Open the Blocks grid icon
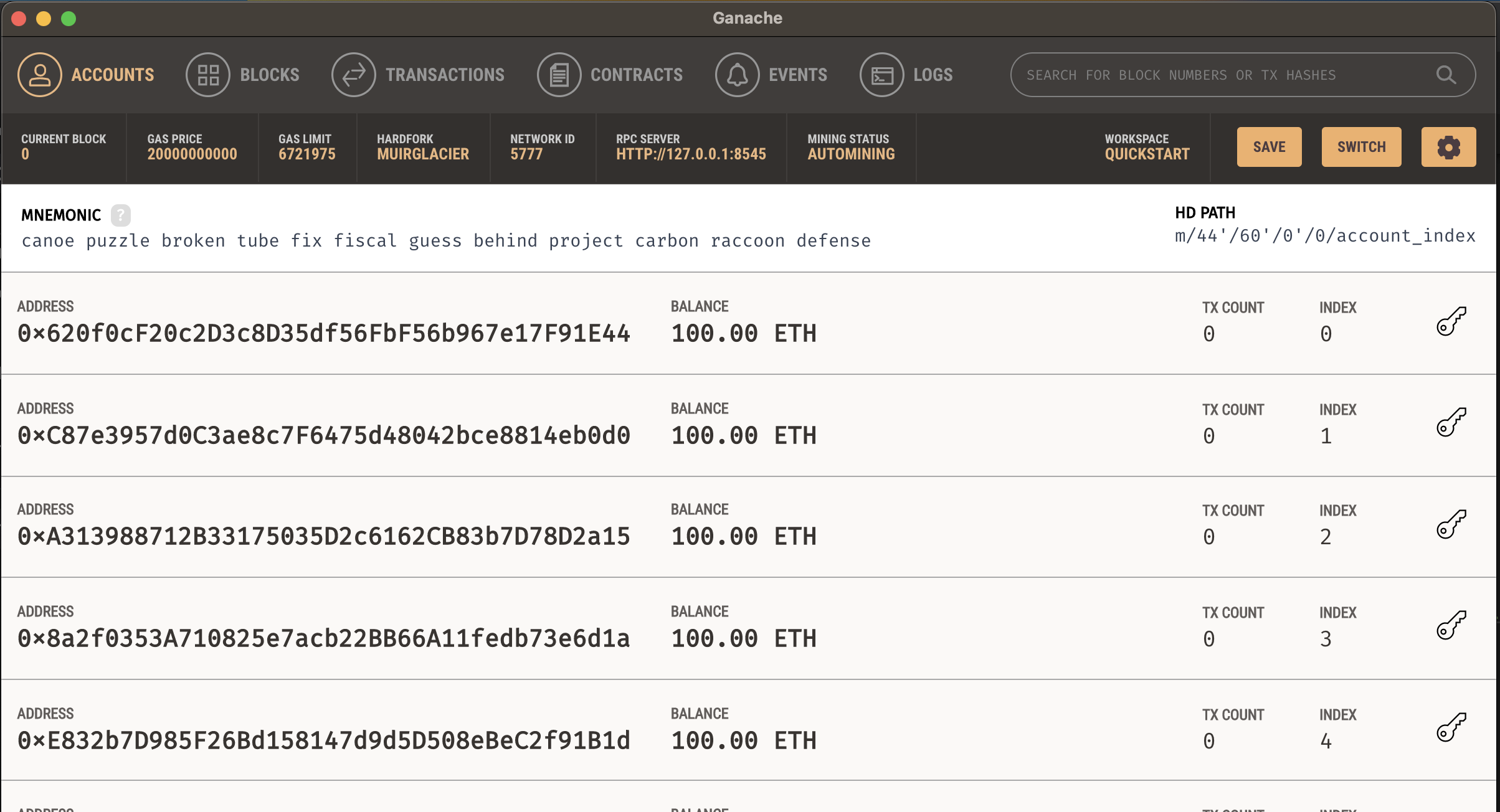1500x812 pixels. (x=208, y=75)
